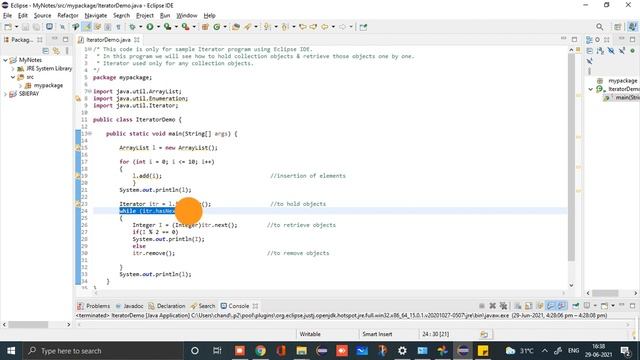Click the editor vertical scrollbar
640x360 pixels.
(x=571, y=157)
